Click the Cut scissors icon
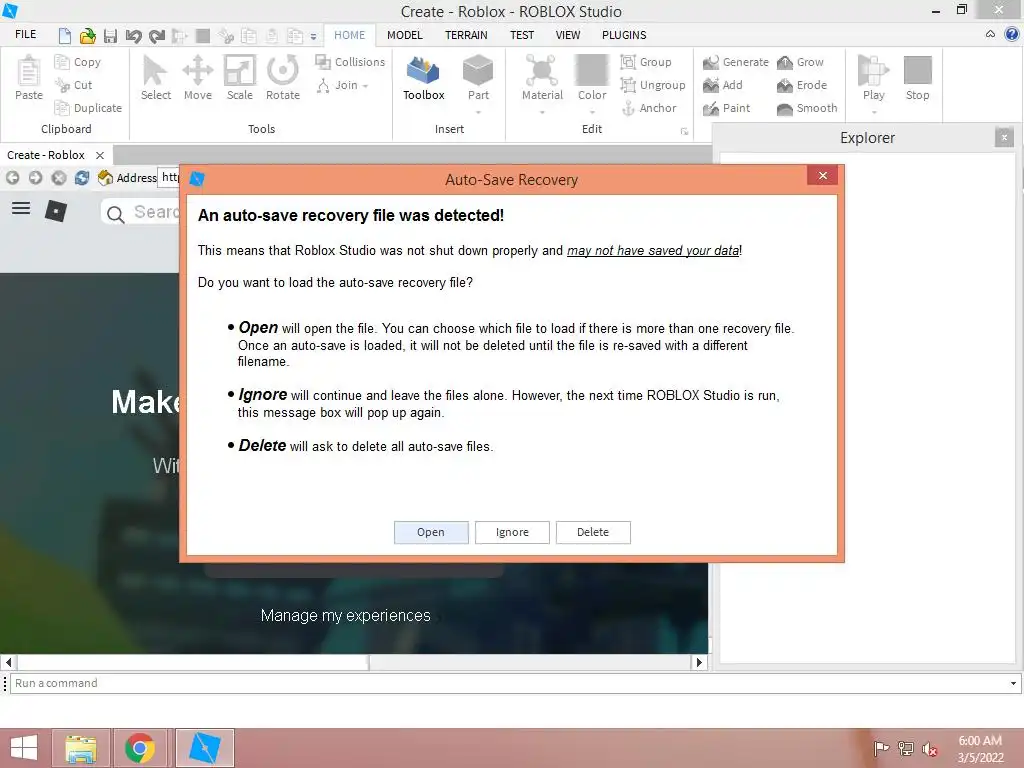This screenshot has width=1024, height=768. tap(62, 85)
